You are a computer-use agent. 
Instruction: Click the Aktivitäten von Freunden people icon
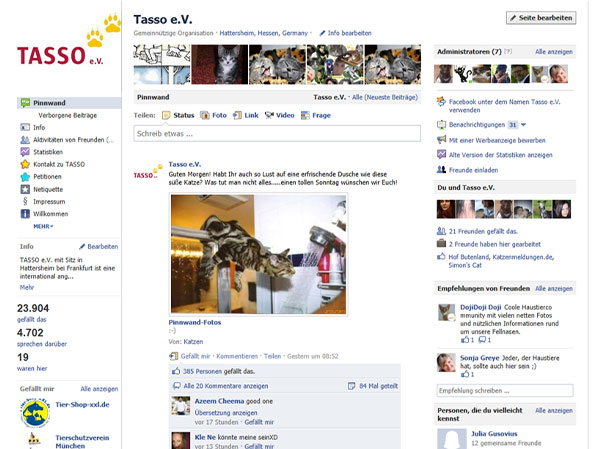pos(25,140)
